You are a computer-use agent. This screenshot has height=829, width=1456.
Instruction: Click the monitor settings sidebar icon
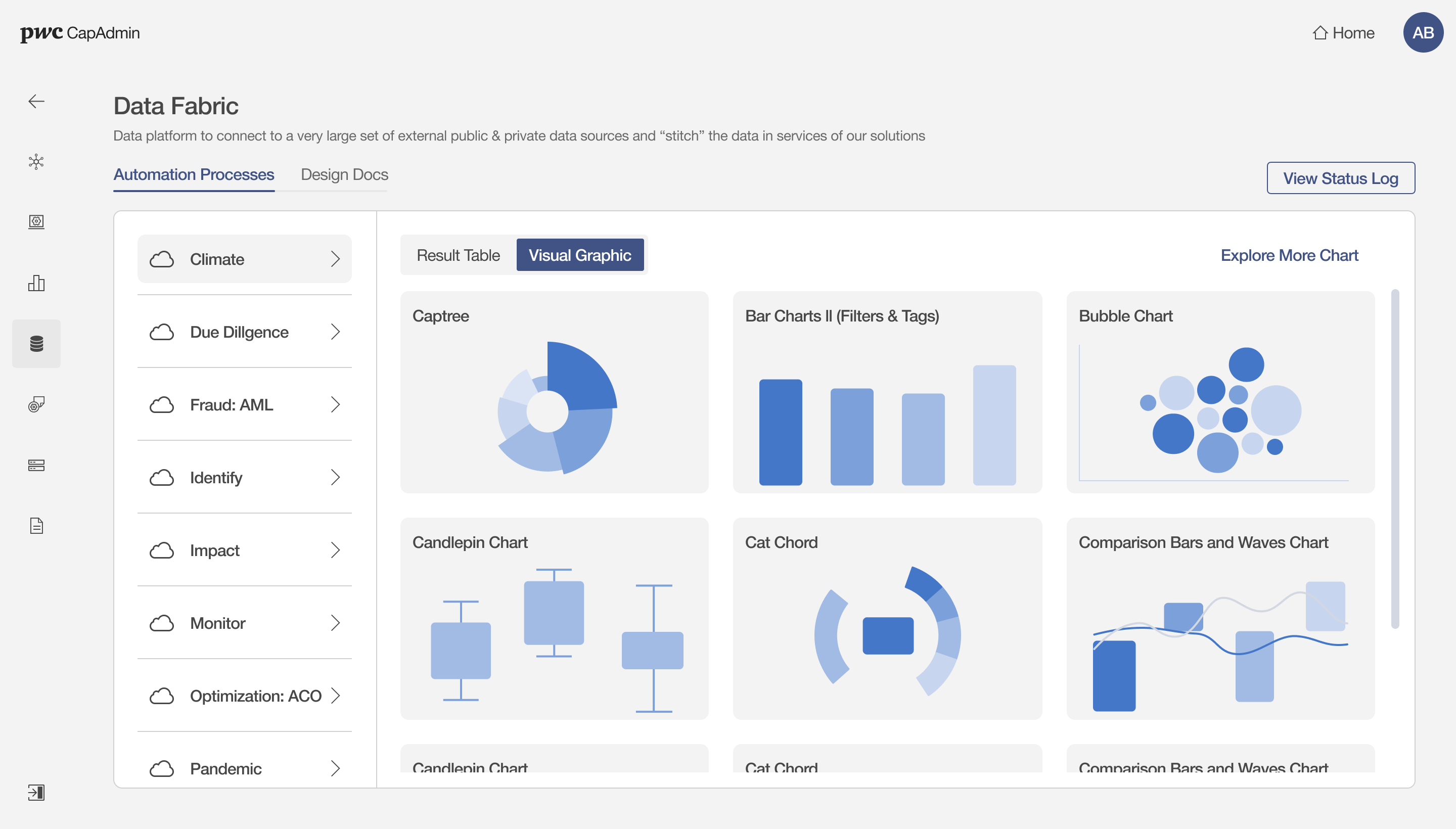pyautogui.click(x=36, y=222)
